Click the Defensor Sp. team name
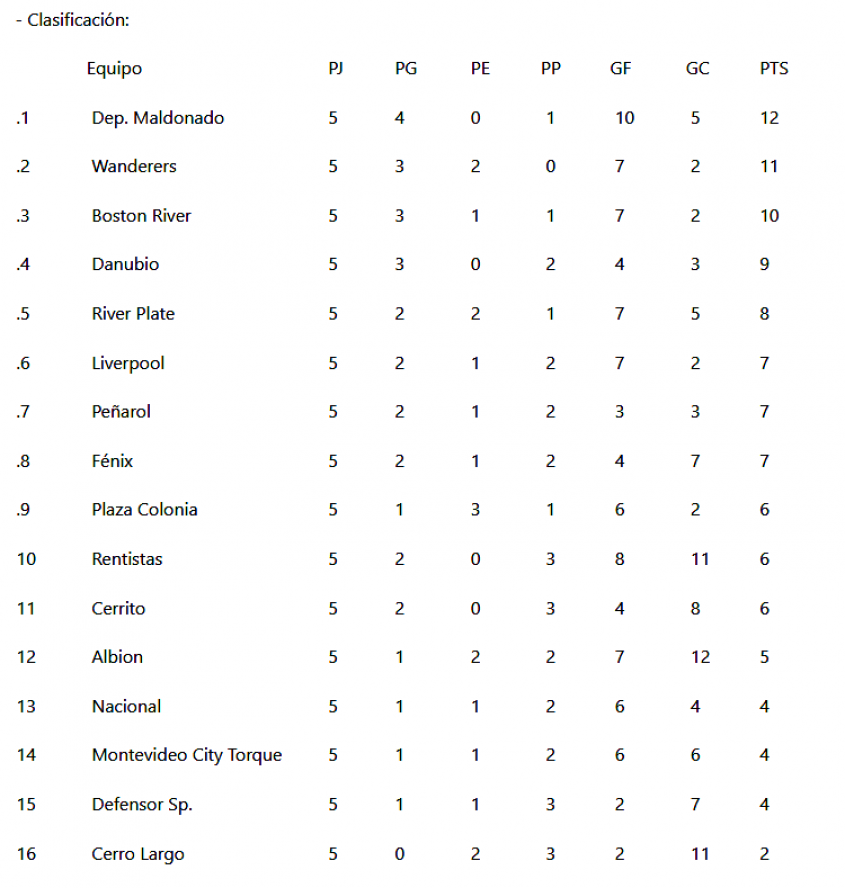Screen dimensions: 845x888 [x=142, y=805]
